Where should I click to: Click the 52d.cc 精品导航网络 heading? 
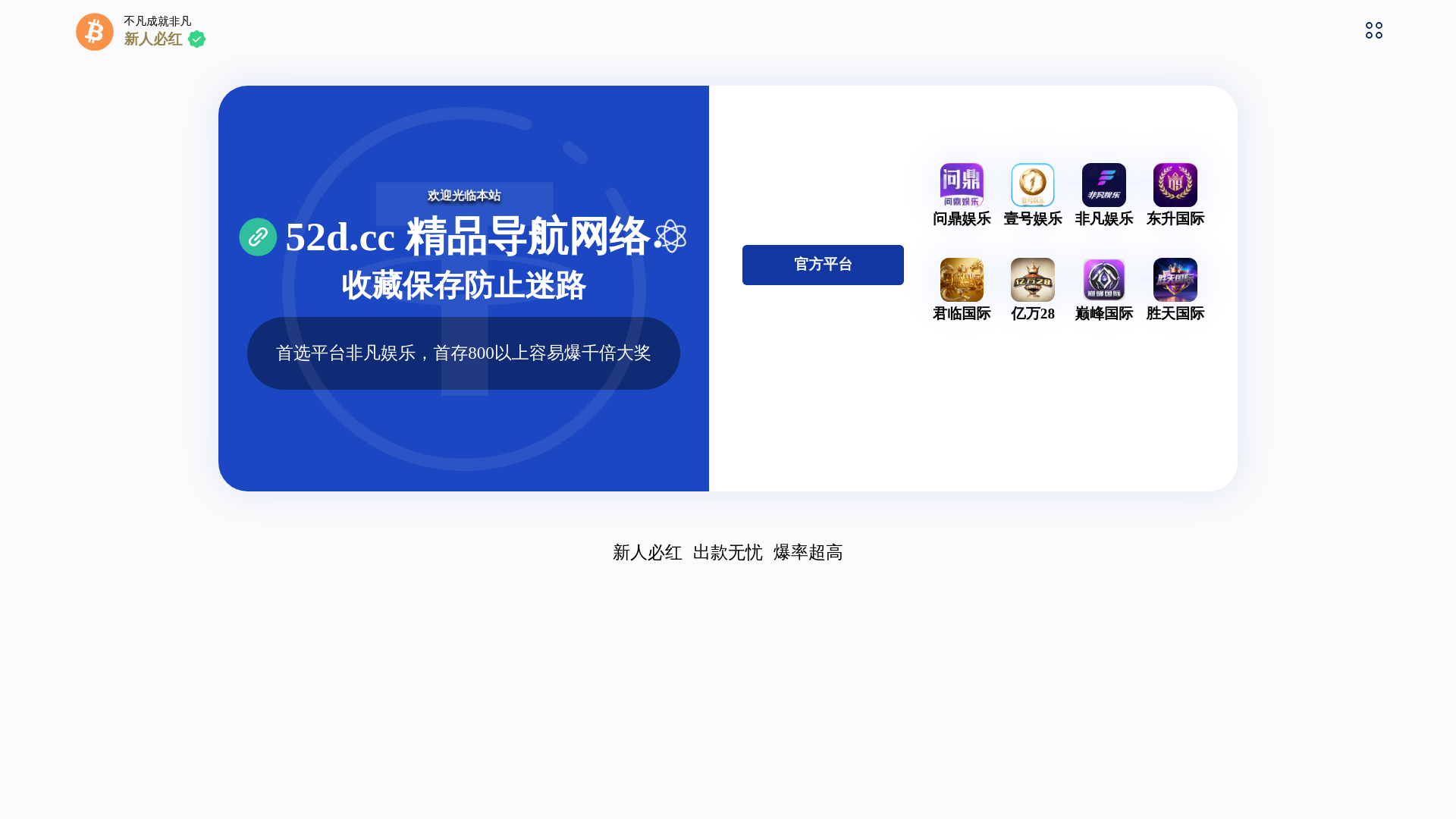pyautogui.click(x=467, y=237)
